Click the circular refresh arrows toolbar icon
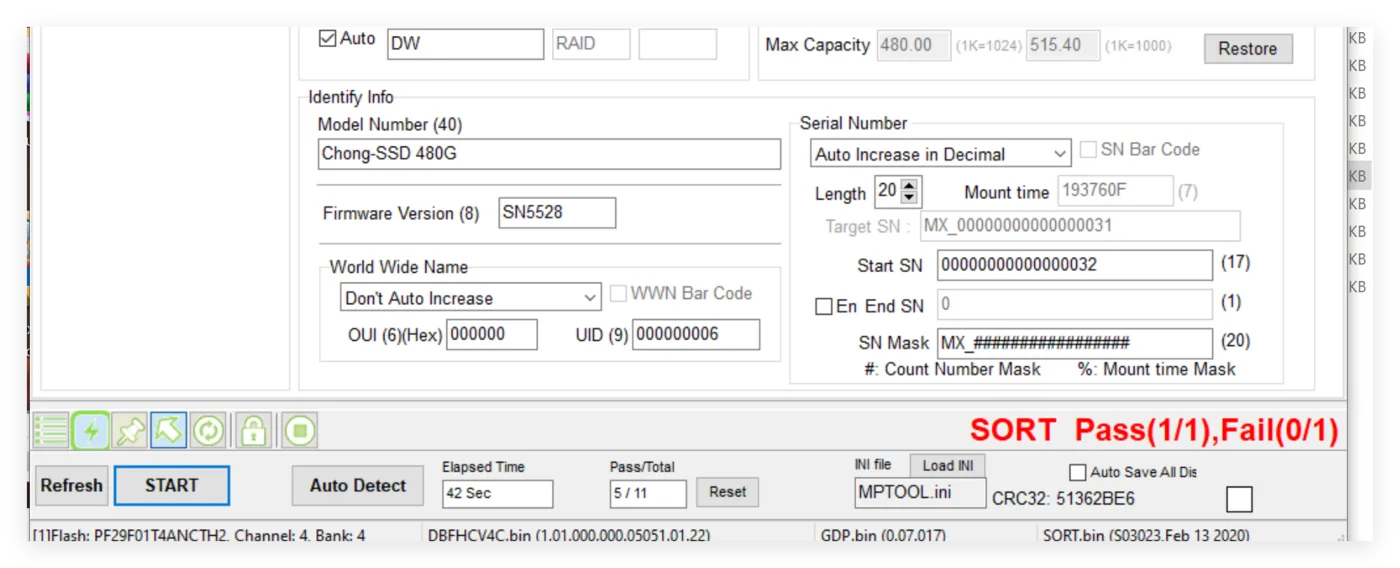The width and height of the screenshot is (1400, 568). click(x=208, y=431)
